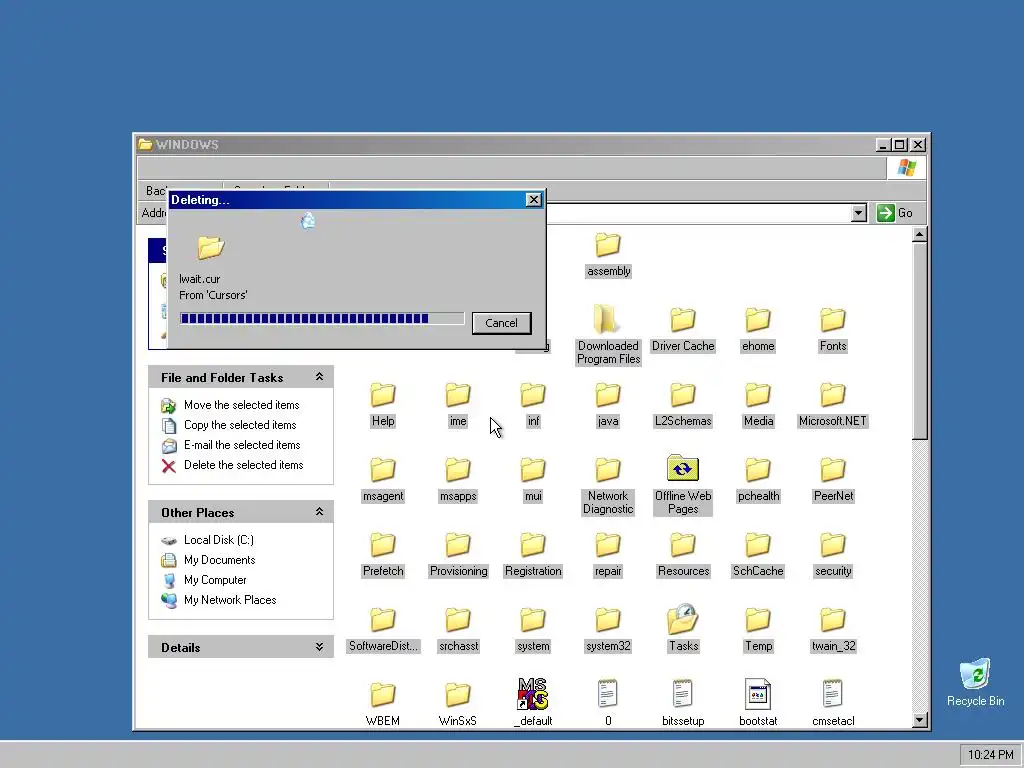E-mail the selected items
This screenshot has width=1024, height=768.
242,445
